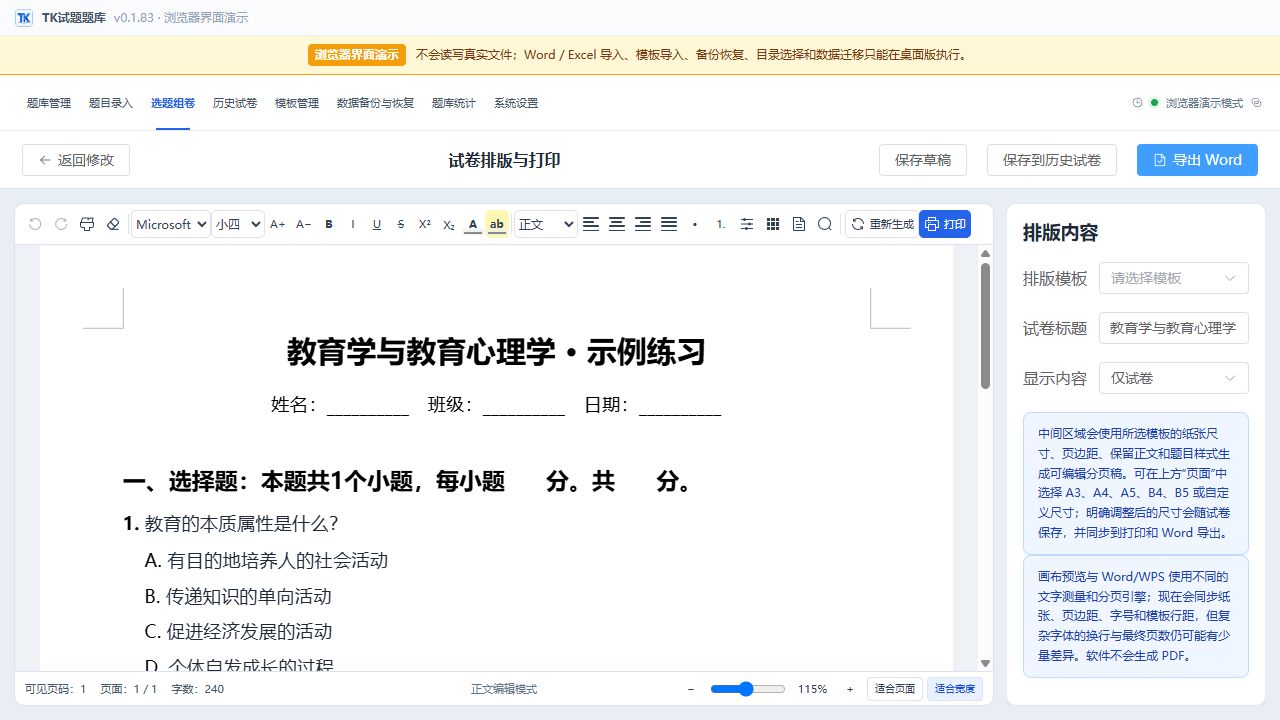
Task: Open line spacing settings icon
Action: tap(747, 224)
